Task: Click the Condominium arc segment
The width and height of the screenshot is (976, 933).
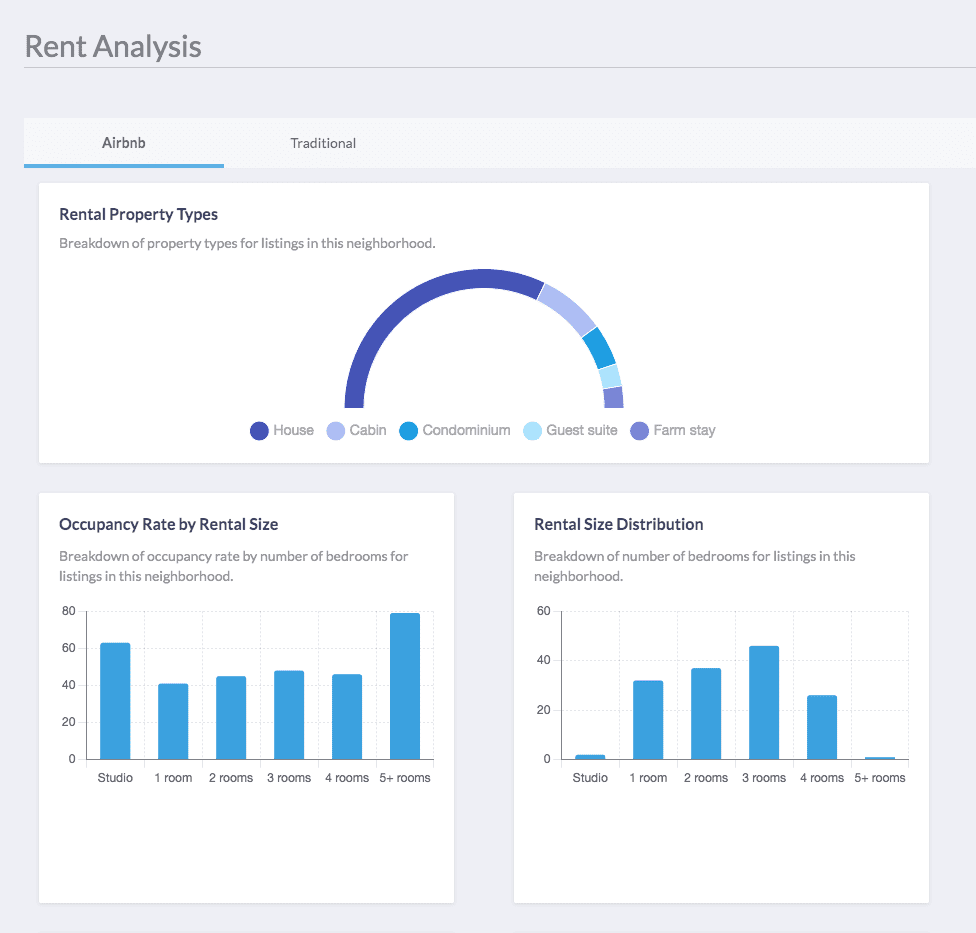Action: 599,347
